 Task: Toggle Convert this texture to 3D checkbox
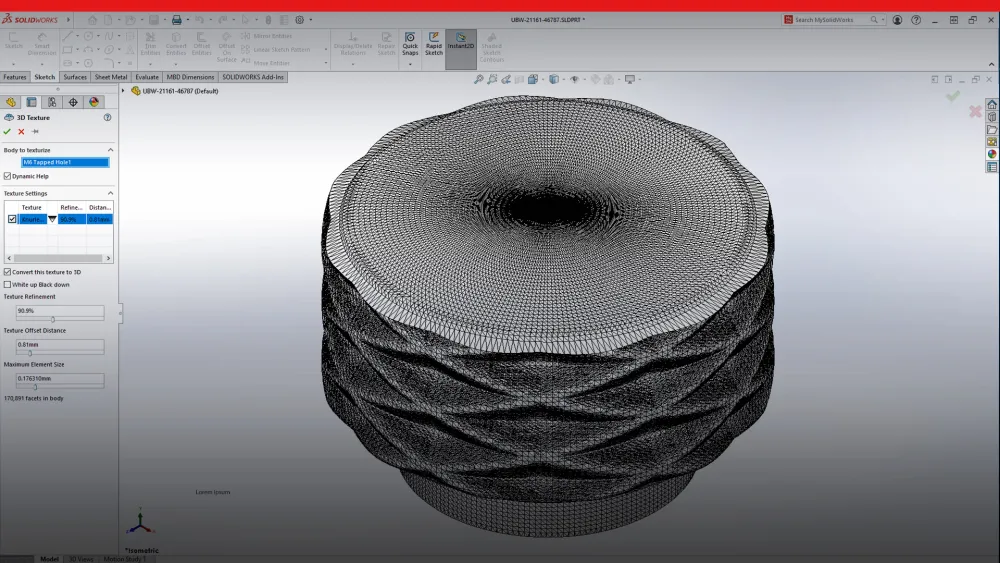8,272
